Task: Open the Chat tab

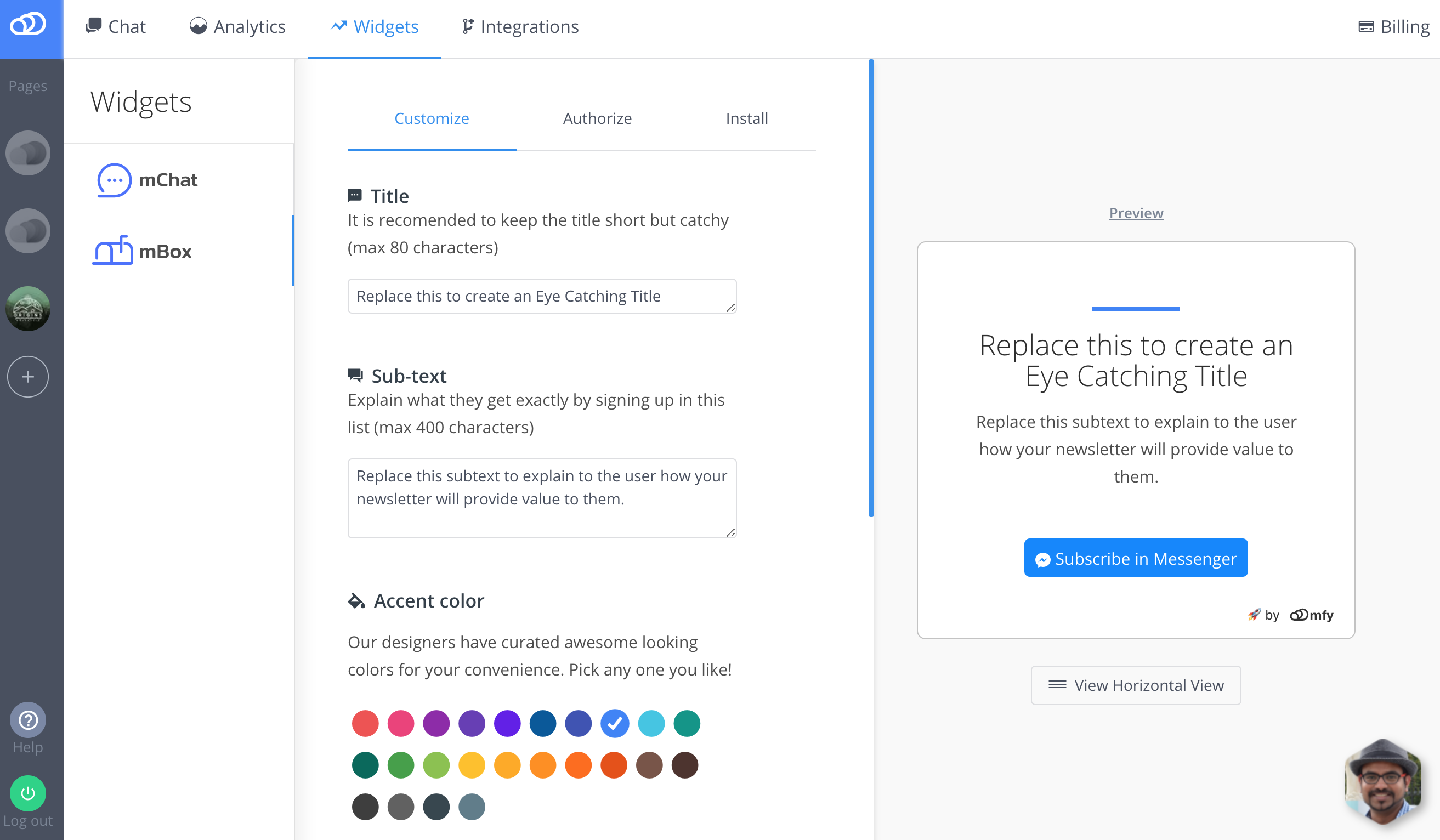Action: [x=115, y=26]
